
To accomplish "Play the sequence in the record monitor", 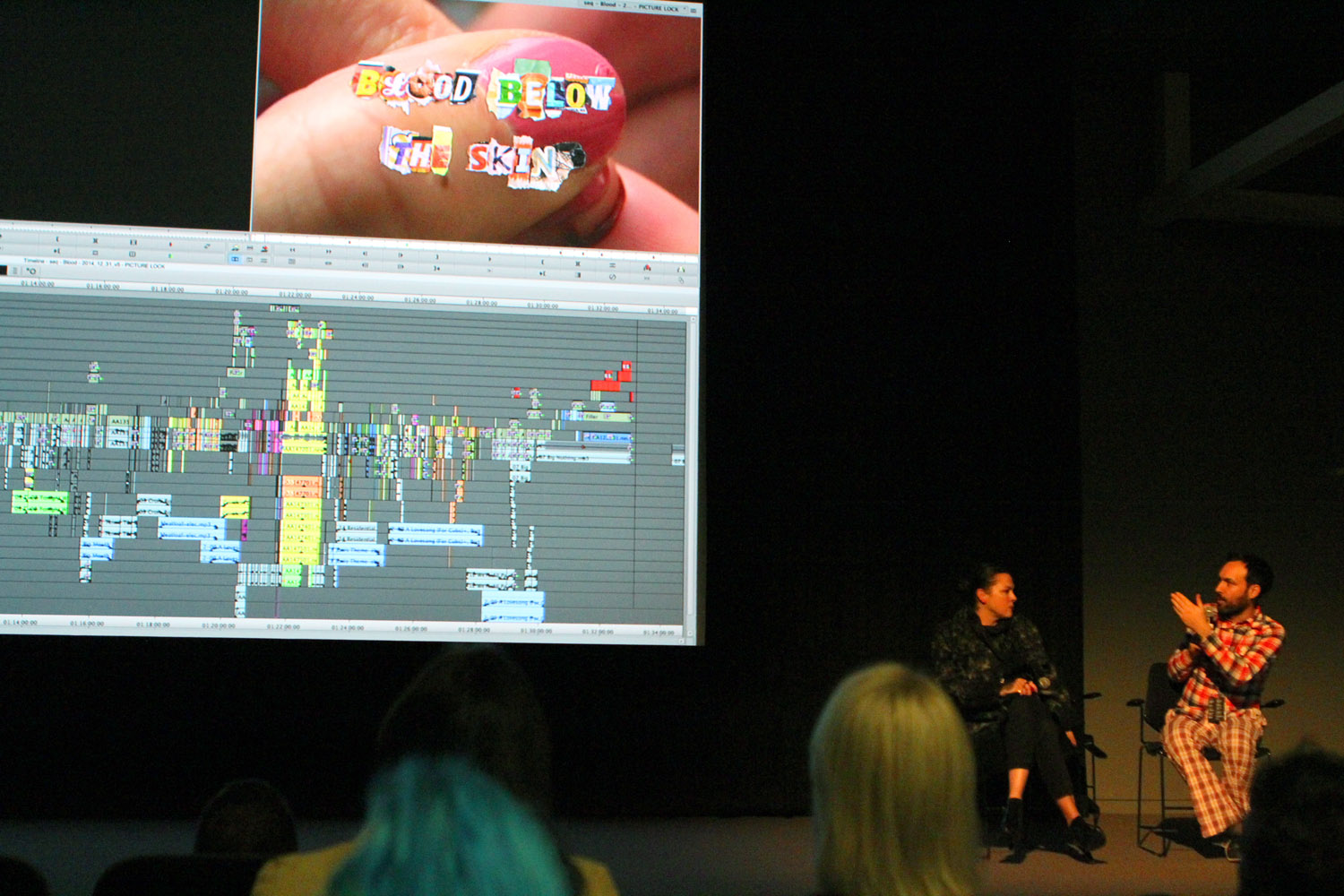I will (x=489, y=258).
